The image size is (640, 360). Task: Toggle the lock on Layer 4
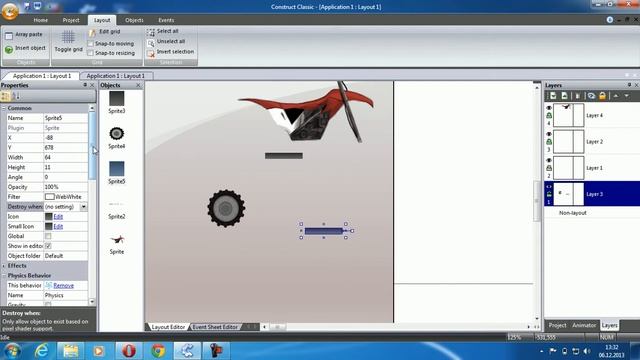point(549,116)
